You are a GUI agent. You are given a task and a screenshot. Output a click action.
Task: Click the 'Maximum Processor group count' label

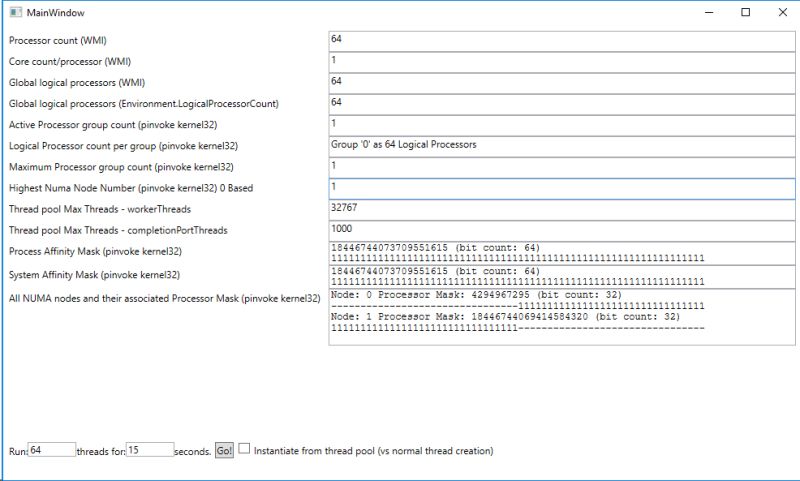tap(121, 167)
